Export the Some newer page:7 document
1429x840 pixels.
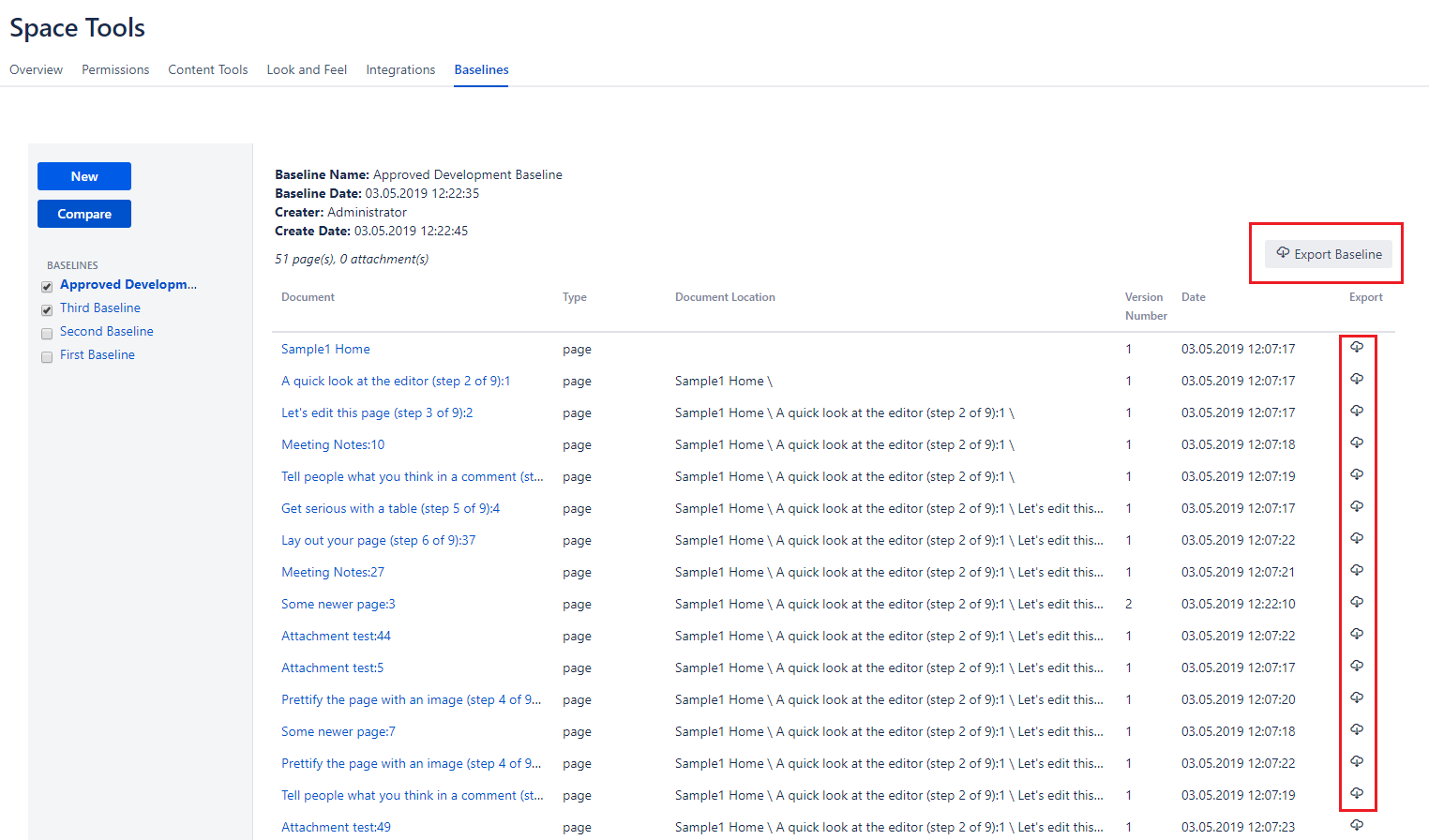tap(1356, 730)
